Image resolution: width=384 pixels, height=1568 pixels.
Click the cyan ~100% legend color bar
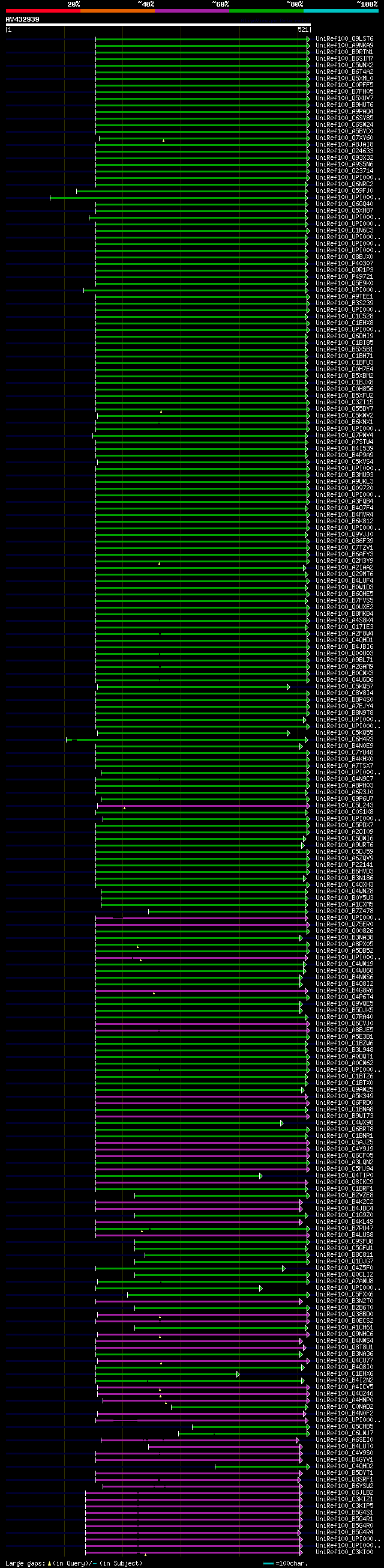(341, 11)
